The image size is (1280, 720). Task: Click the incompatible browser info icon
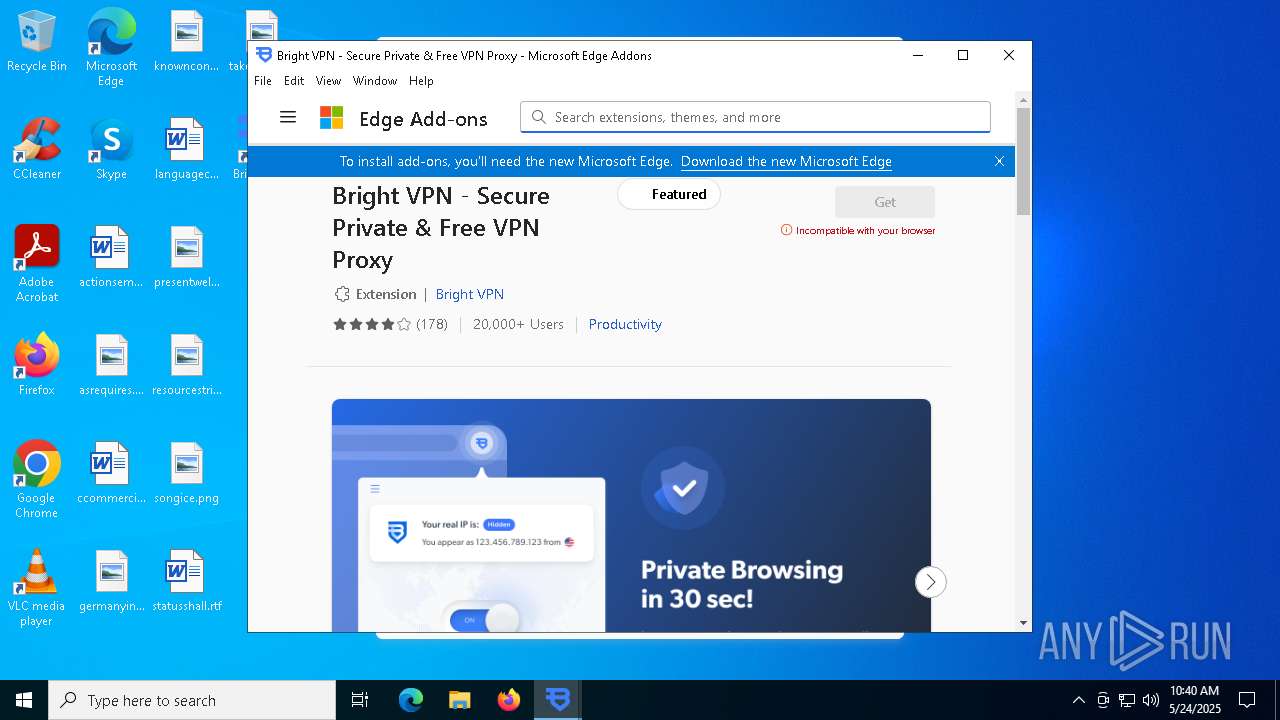click(786, 230)
